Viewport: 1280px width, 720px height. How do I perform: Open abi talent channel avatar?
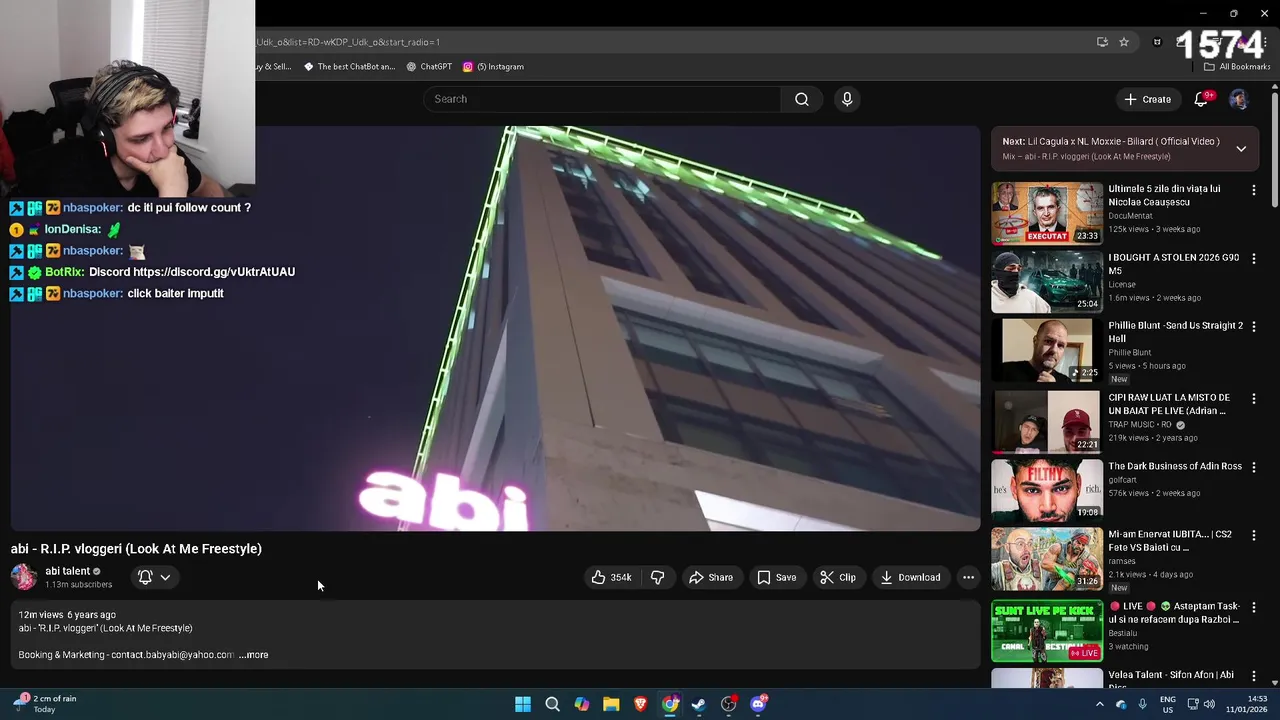[x=24, y=577]
